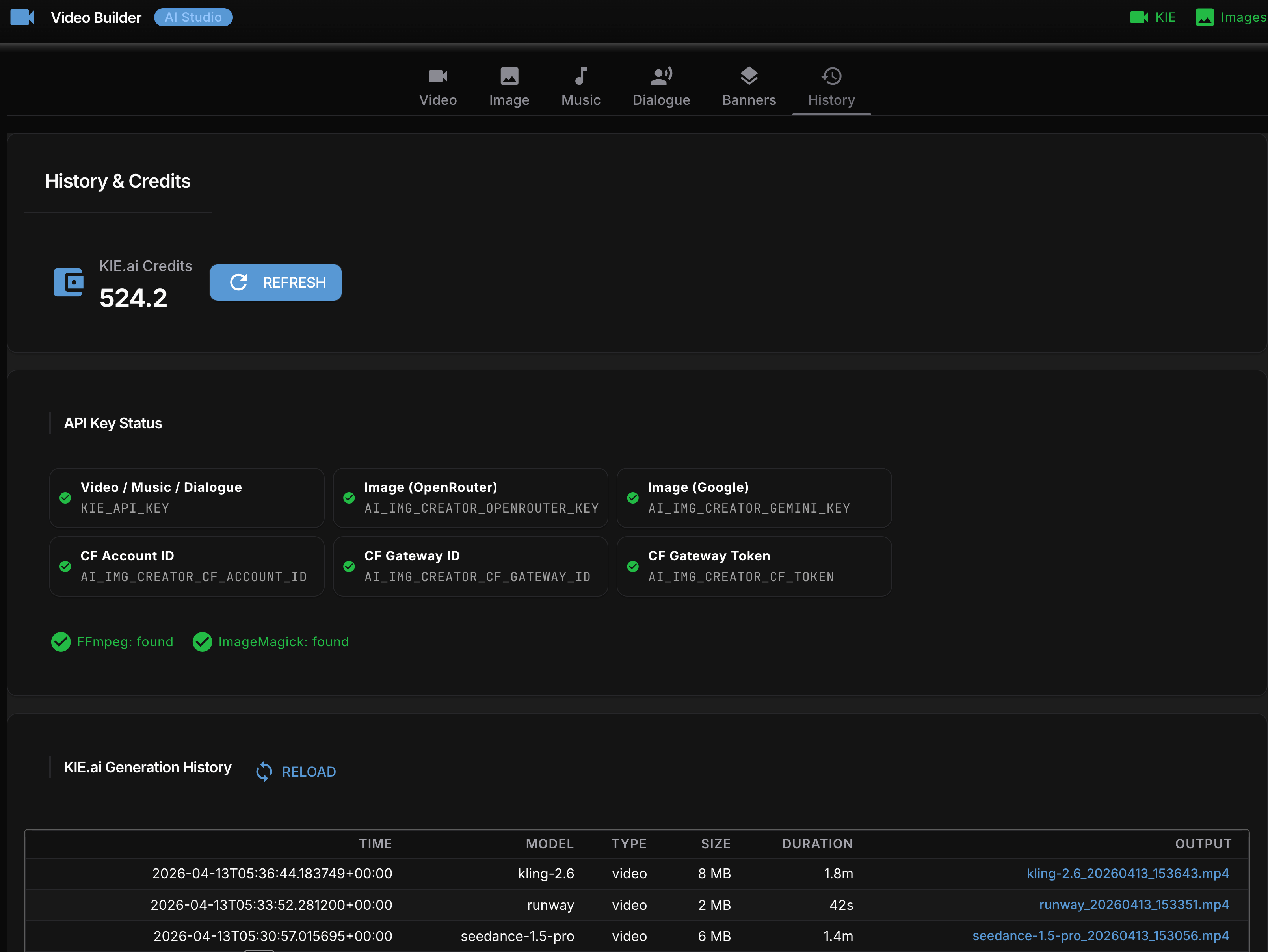Select the Image tab picture icon
This screenshot has width=1268, height=952.
(509, 76)
